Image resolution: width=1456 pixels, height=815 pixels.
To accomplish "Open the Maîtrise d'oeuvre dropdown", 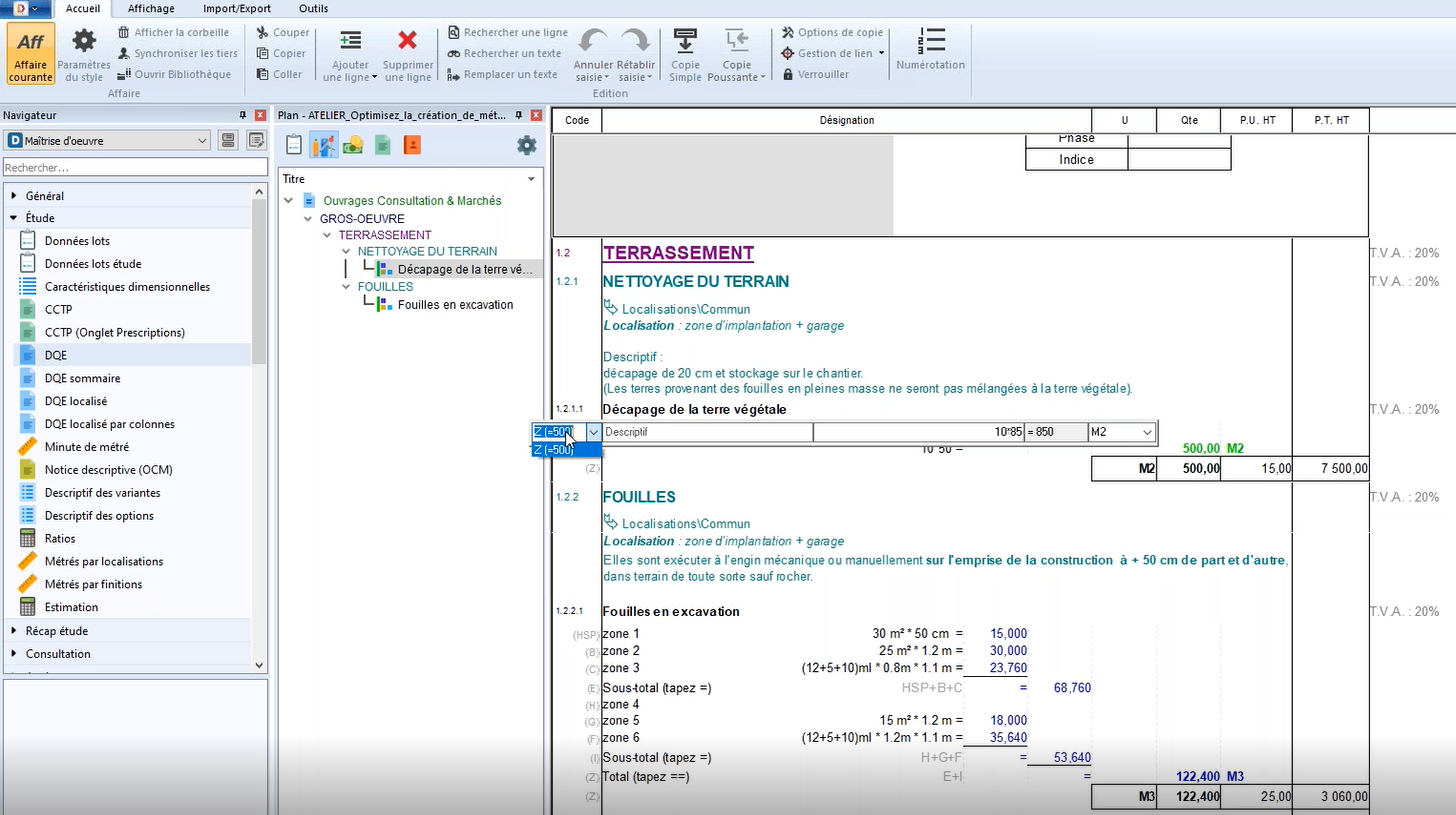I will (108, 140).
